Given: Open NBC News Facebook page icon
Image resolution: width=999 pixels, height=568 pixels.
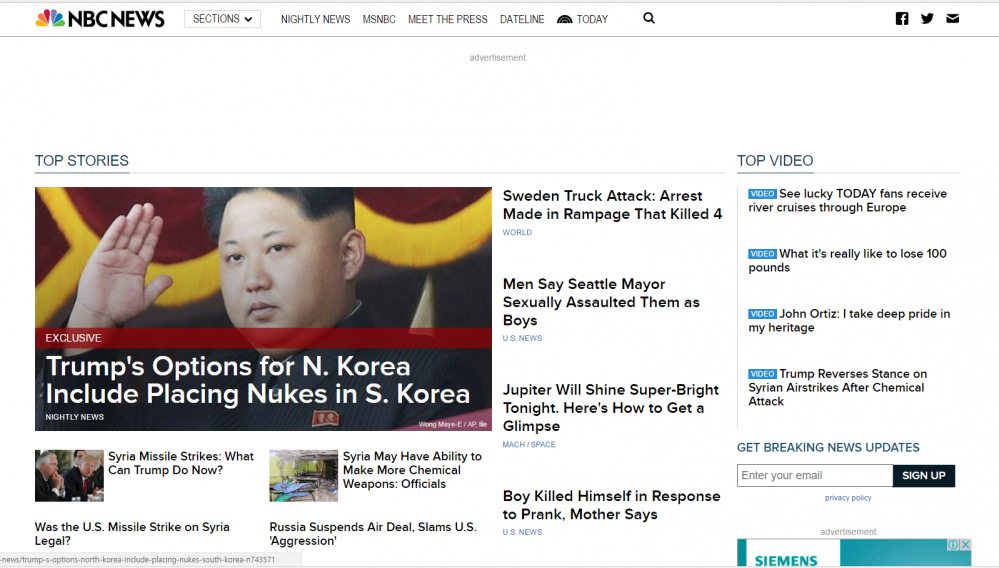Looking at the screenshot, I should (902, 19).
